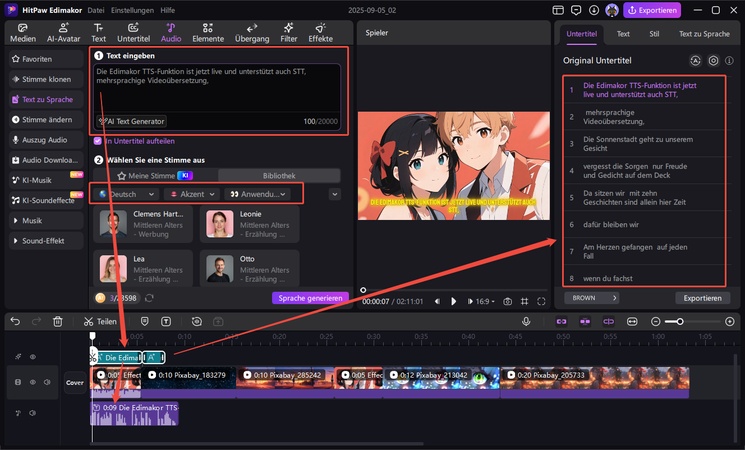
Task: Open the Untertitel tools tab
Action: click(134, 33)
